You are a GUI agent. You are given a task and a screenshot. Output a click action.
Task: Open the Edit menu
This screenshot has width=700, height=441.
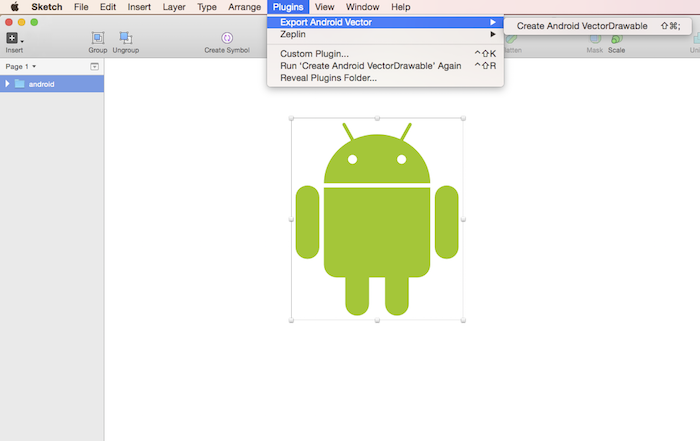[x=108, y=7]
